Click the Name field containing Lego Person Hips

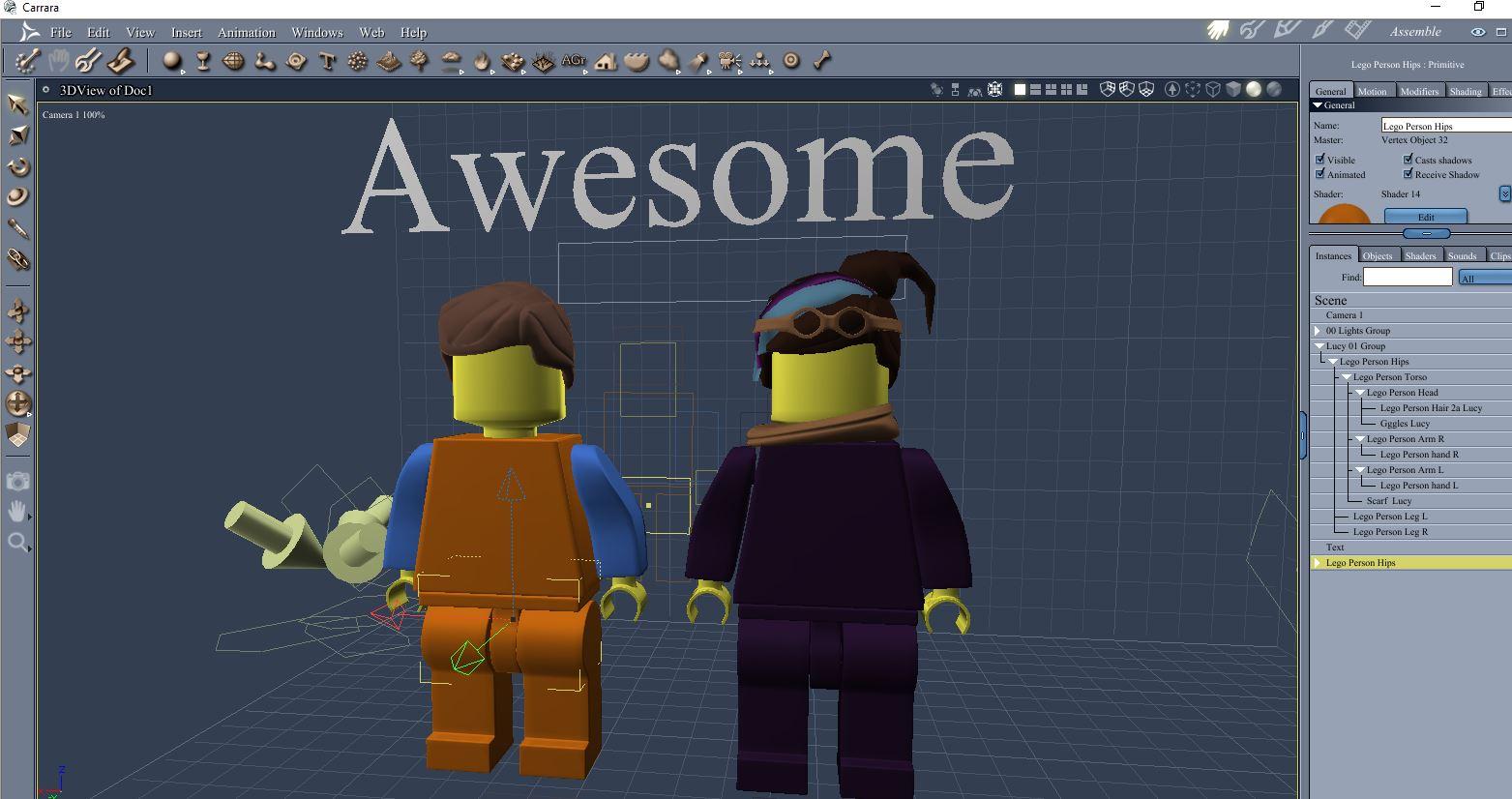pos(1446,126)
